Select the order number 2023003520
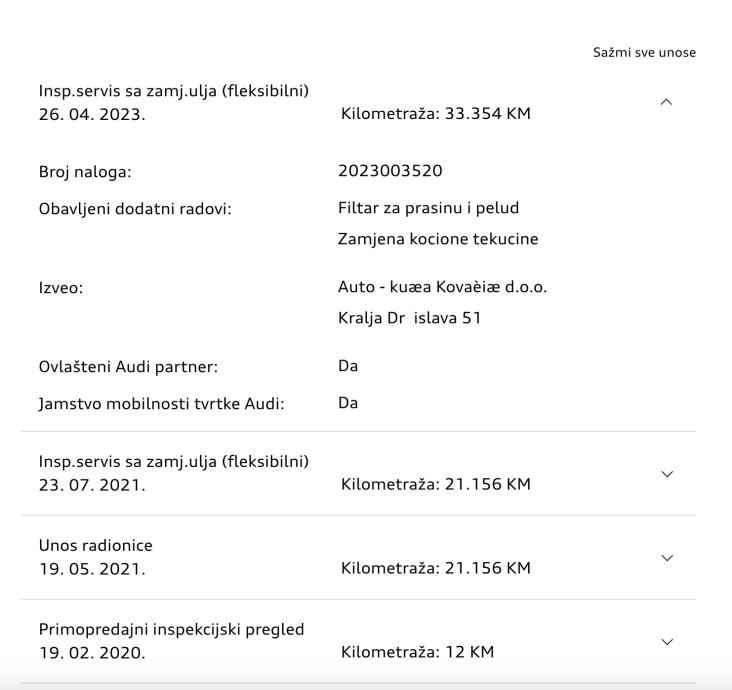732x690 pixels. pyautogui.click(x=390, y=171)
